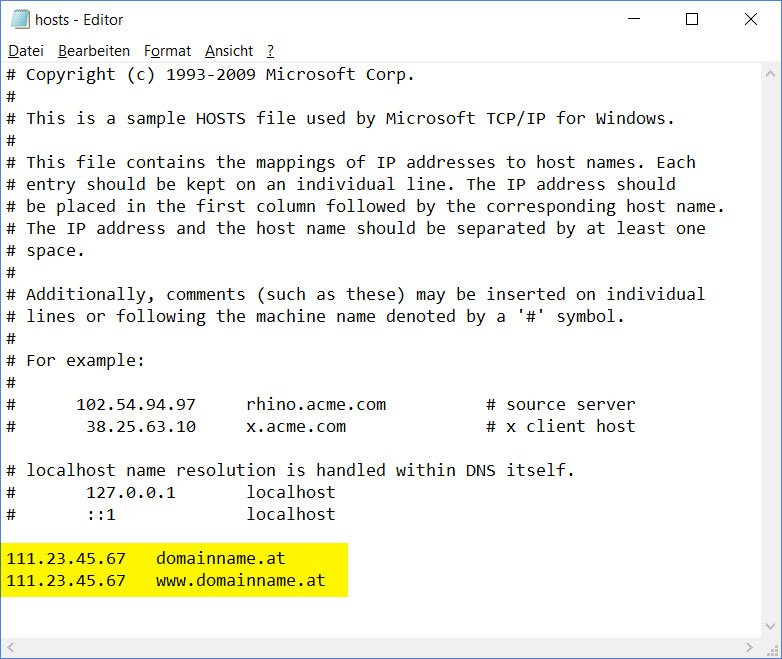Maximize the hosts Editor window
782x659 pixels.
click(692, 19)
